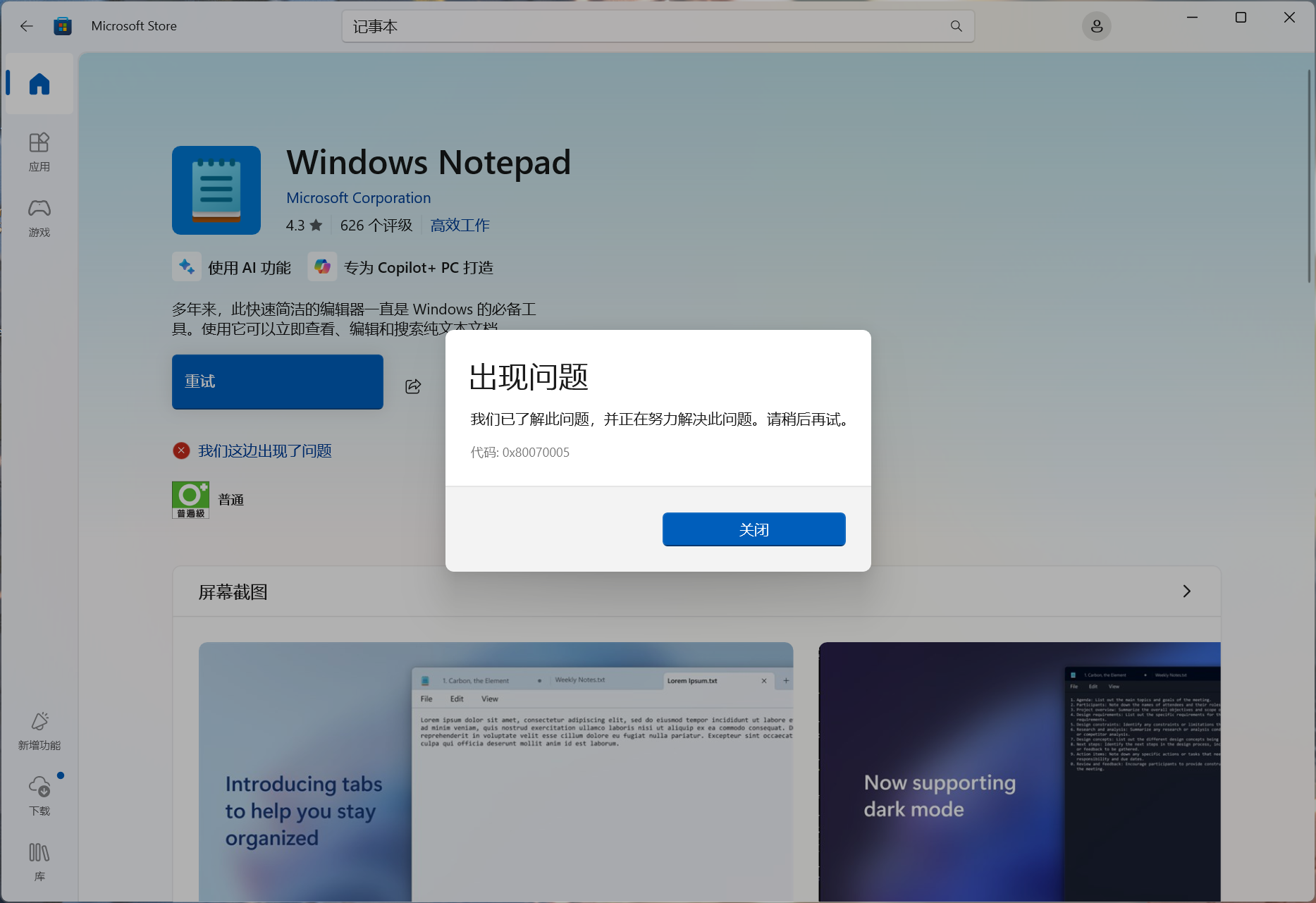Click the 普通 age rating badge
The image size is (1316, 903).
point(190,500)
